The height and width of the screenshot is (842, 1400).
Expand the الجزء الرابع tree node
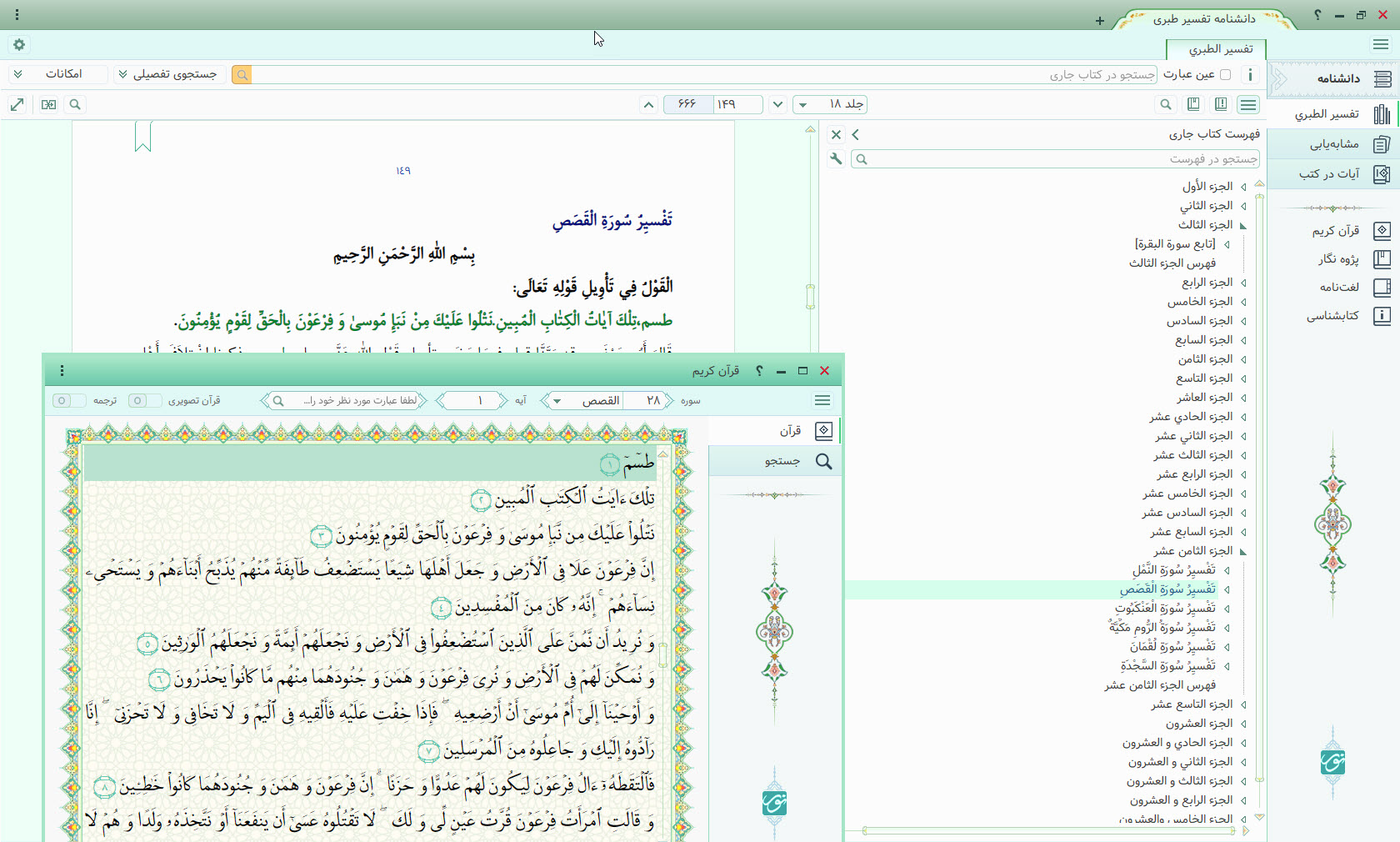click(x=1243, y=283)
